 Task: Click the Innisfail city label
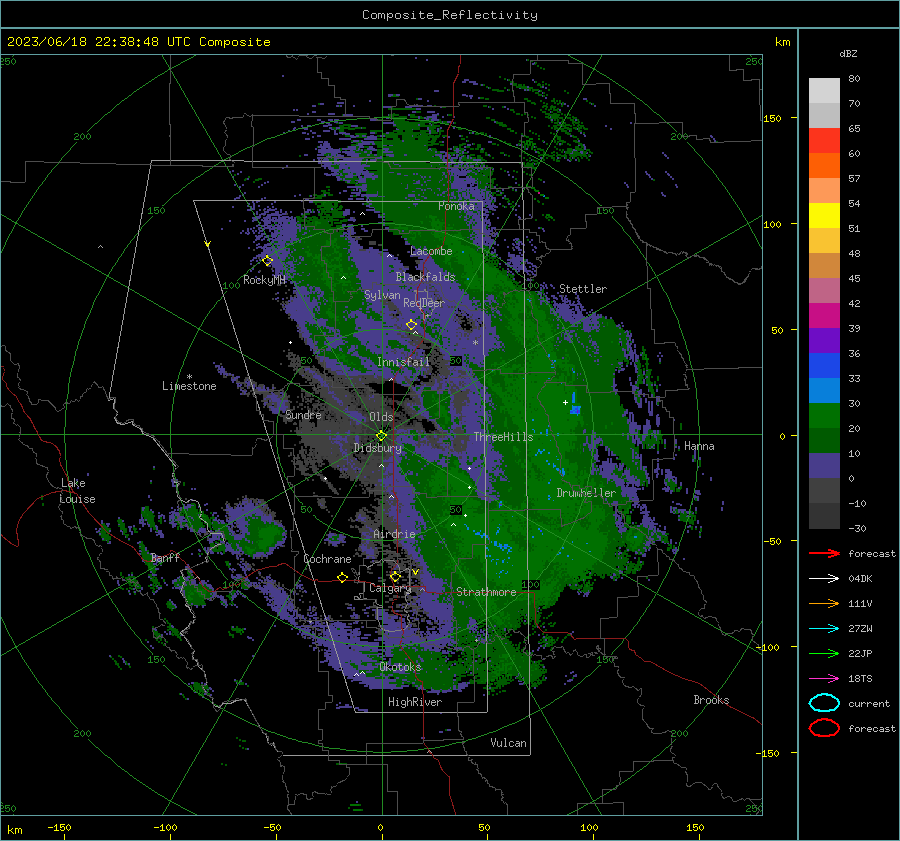(x=403, y=362)
